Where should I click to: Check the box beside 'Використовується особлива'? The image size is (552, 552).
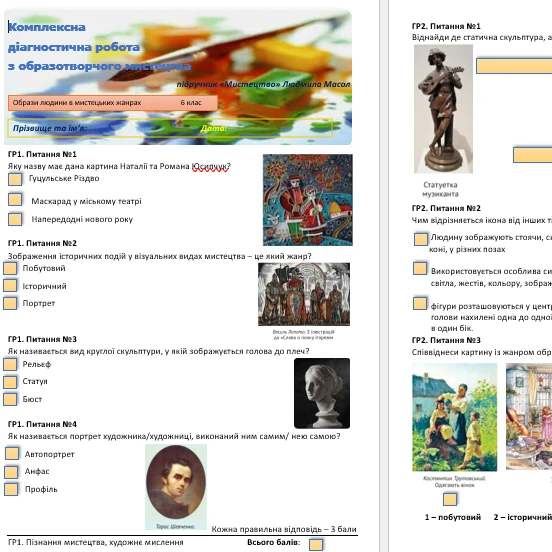pyautogui.click(x=420, y=269)
